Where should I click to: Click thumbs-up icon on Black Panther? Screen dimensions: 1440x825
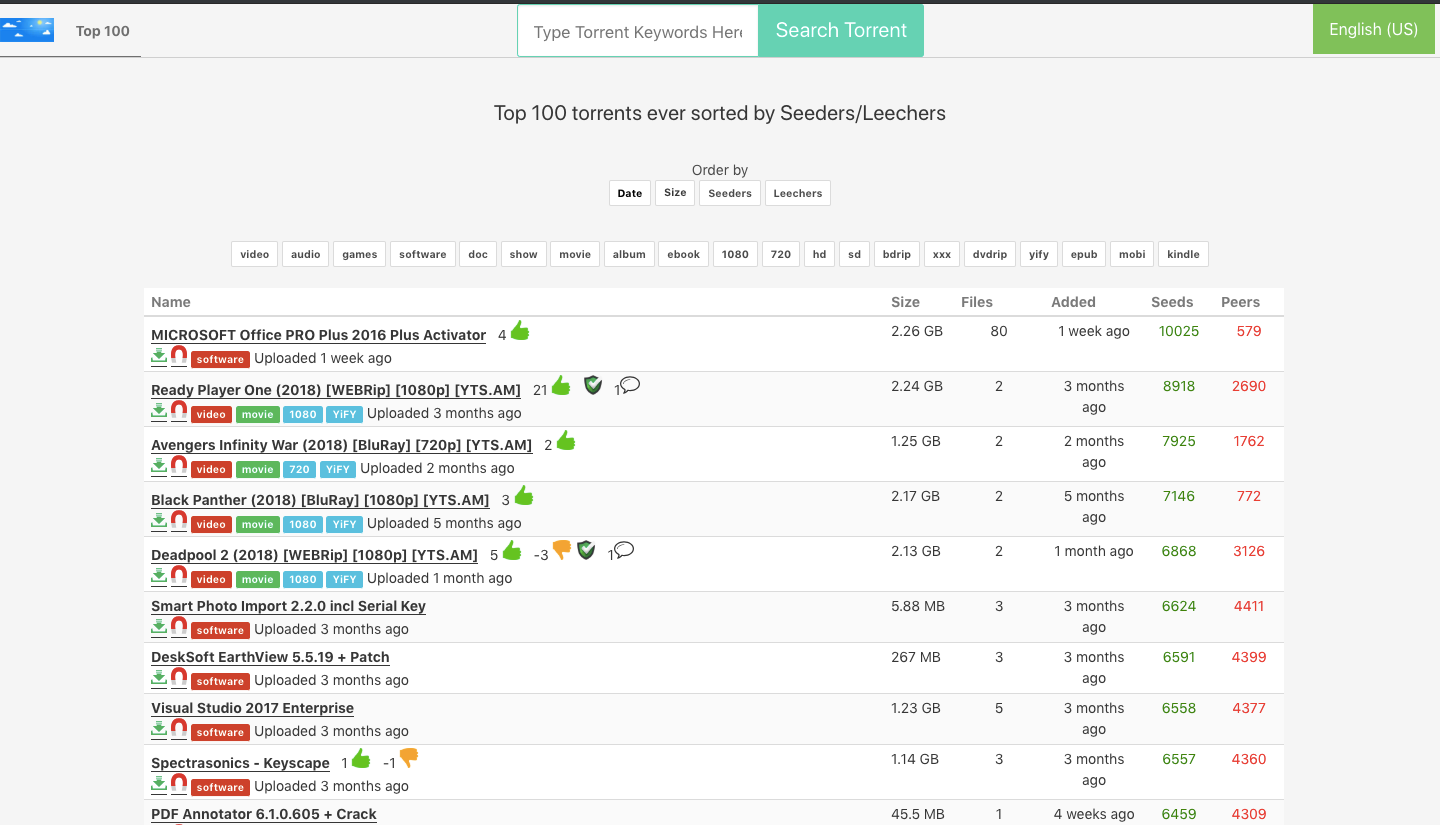524,496
